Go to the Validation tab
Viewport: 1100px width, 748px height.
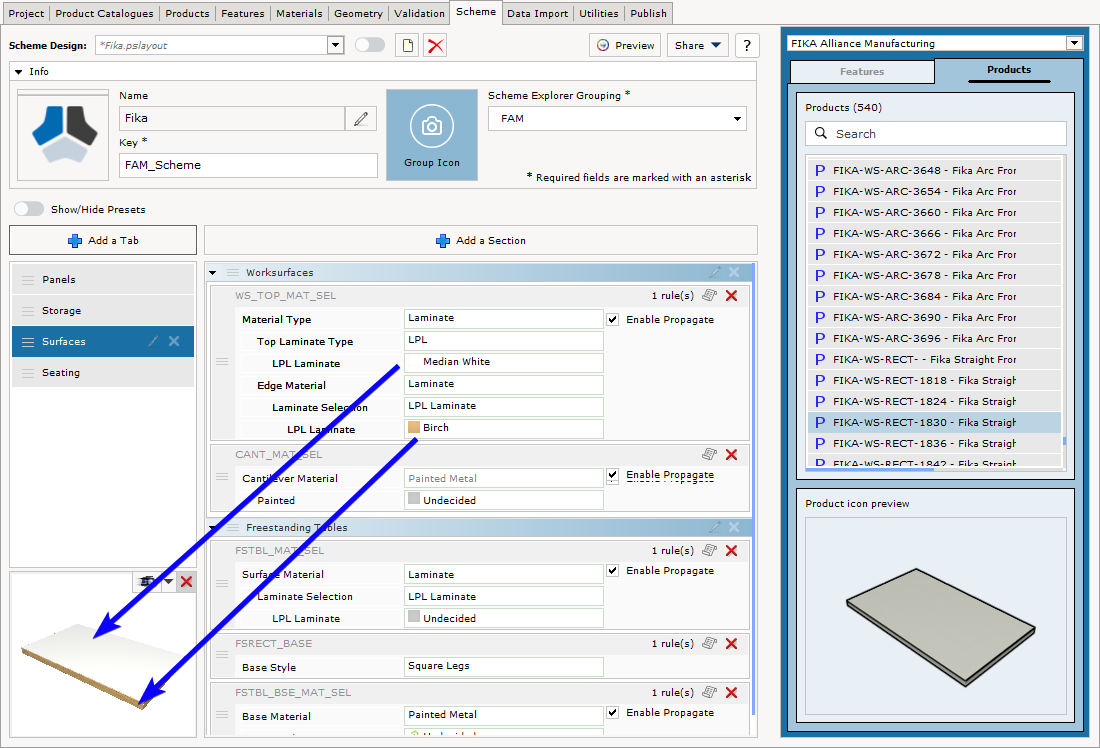419,13
